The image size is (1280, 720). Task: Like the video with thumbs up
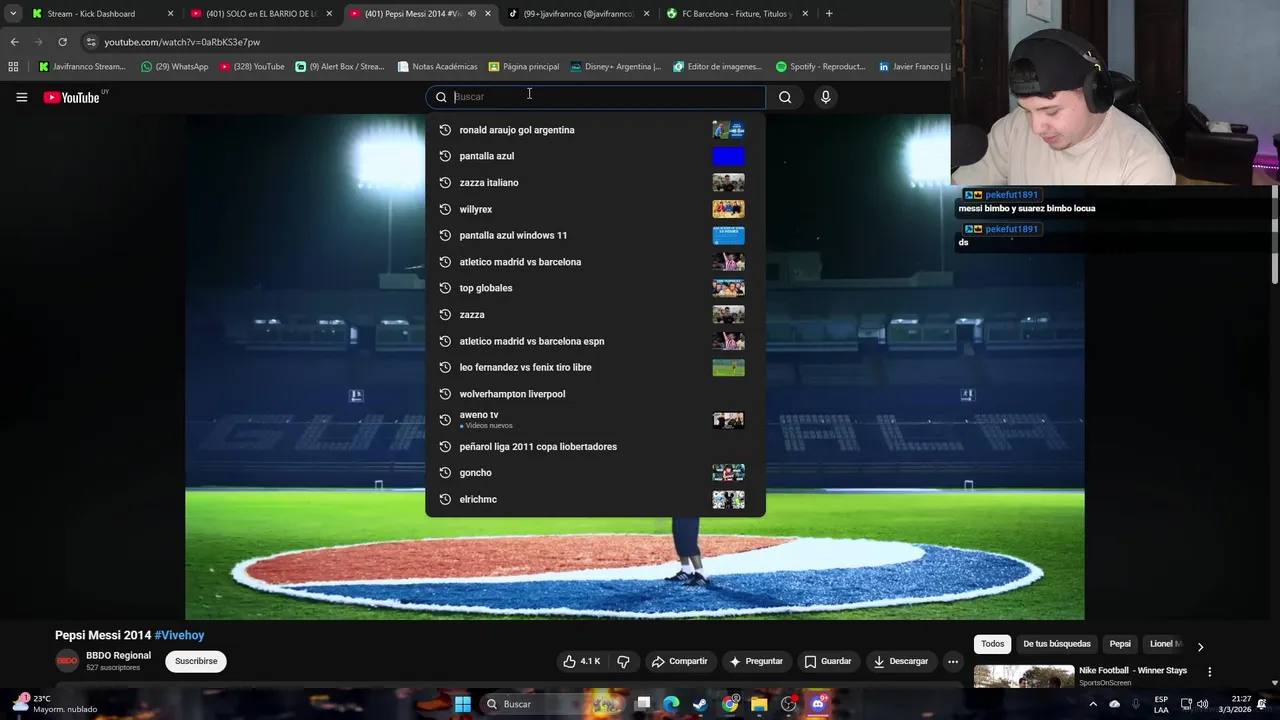(581, 661)
